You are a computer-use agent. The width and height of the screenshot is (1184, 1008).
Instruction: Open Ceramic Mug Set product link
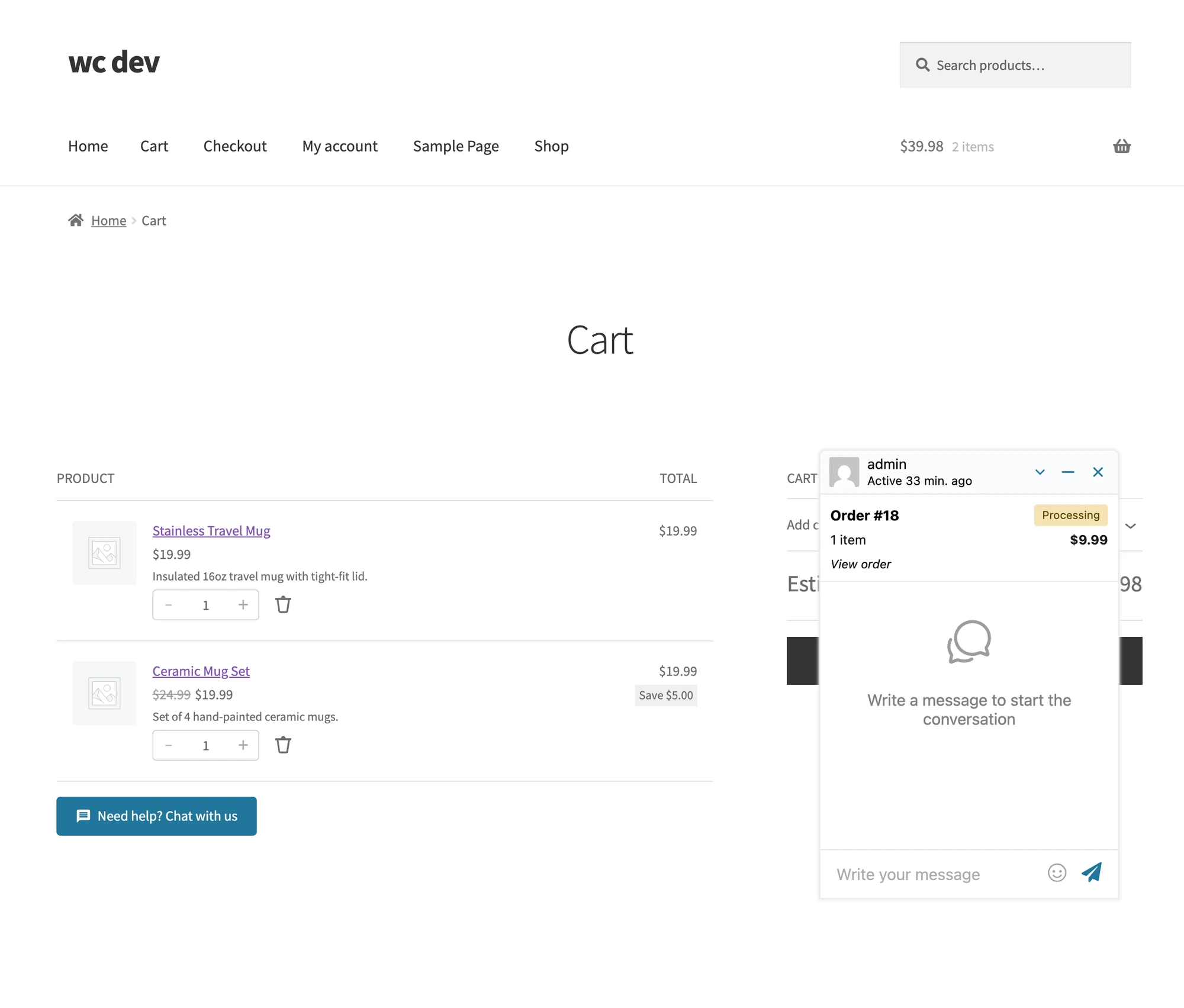point(201,671)
